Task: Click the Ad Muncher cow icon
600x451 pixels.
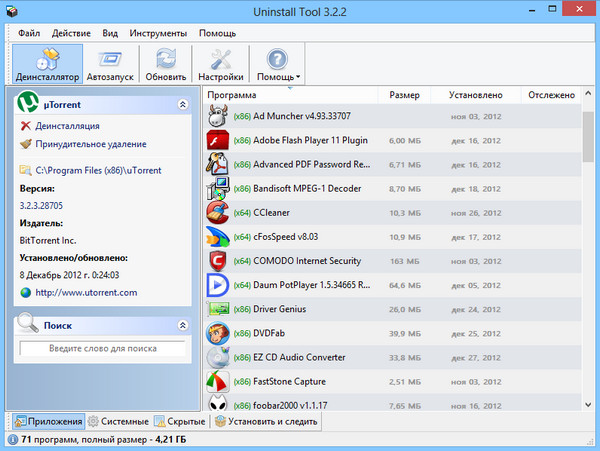Action: (218, 116)
